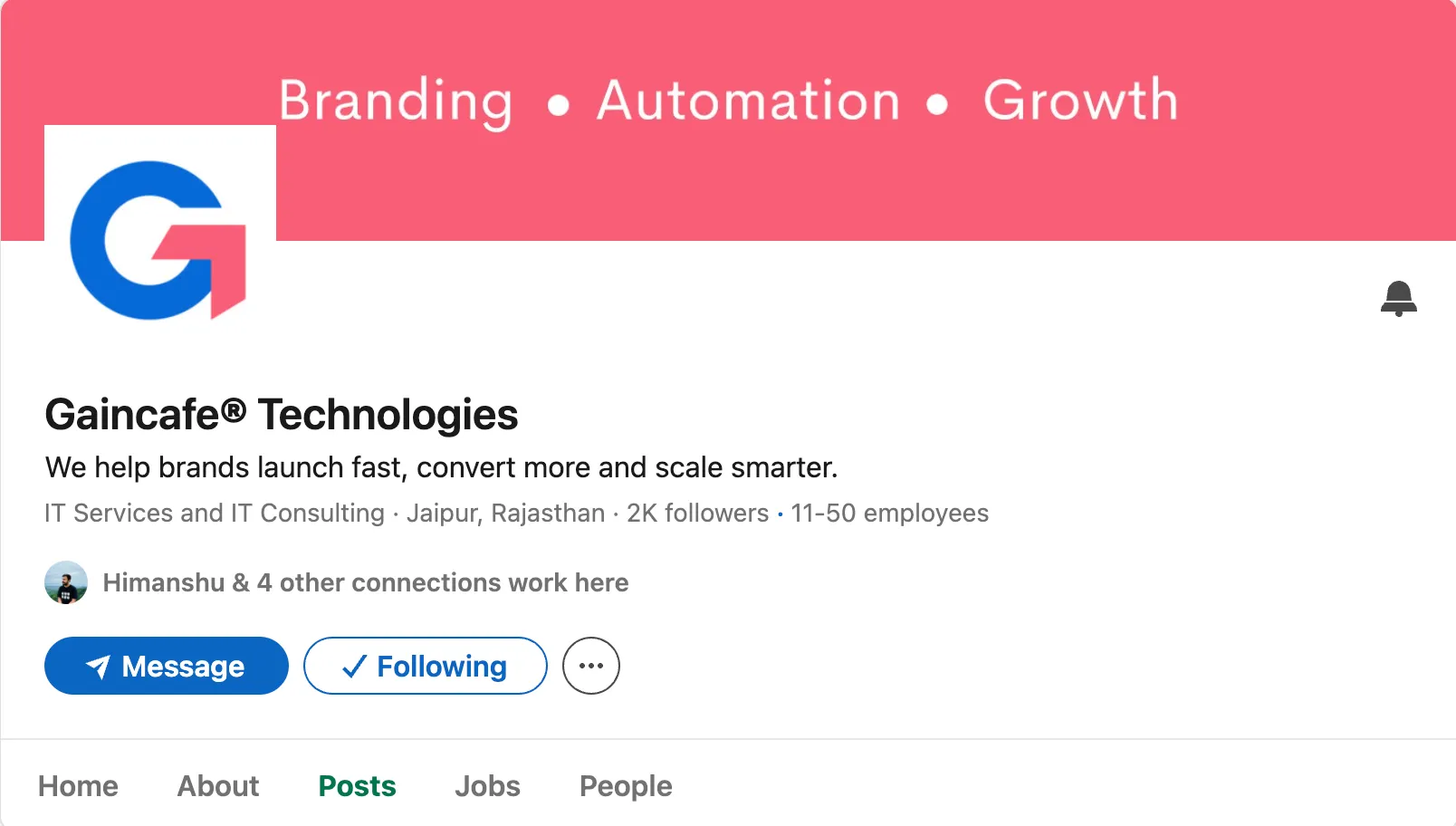The height and width of the screenshot is (826, 1456).
Task: Stay on the active Posts tab
Action: (x=356, y=786)
